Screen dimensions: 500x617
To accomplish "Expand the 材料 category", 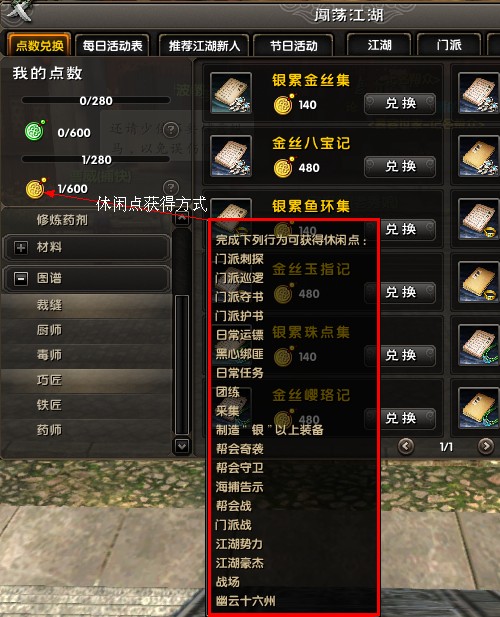I will [x=21, y=248].
